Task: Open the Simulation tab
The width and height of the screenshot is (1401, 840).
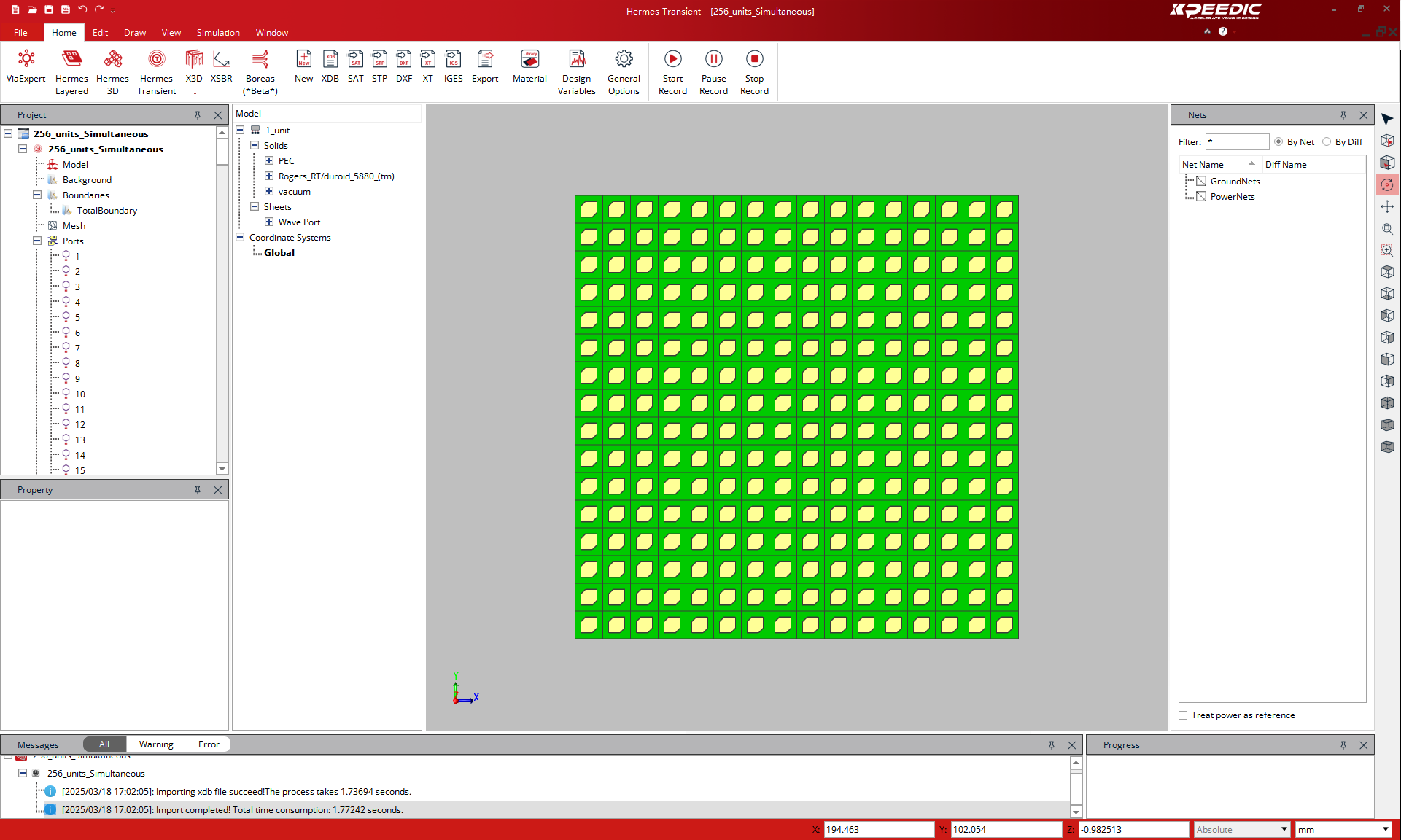Action: pyautogui.click(x=218, y=33)
